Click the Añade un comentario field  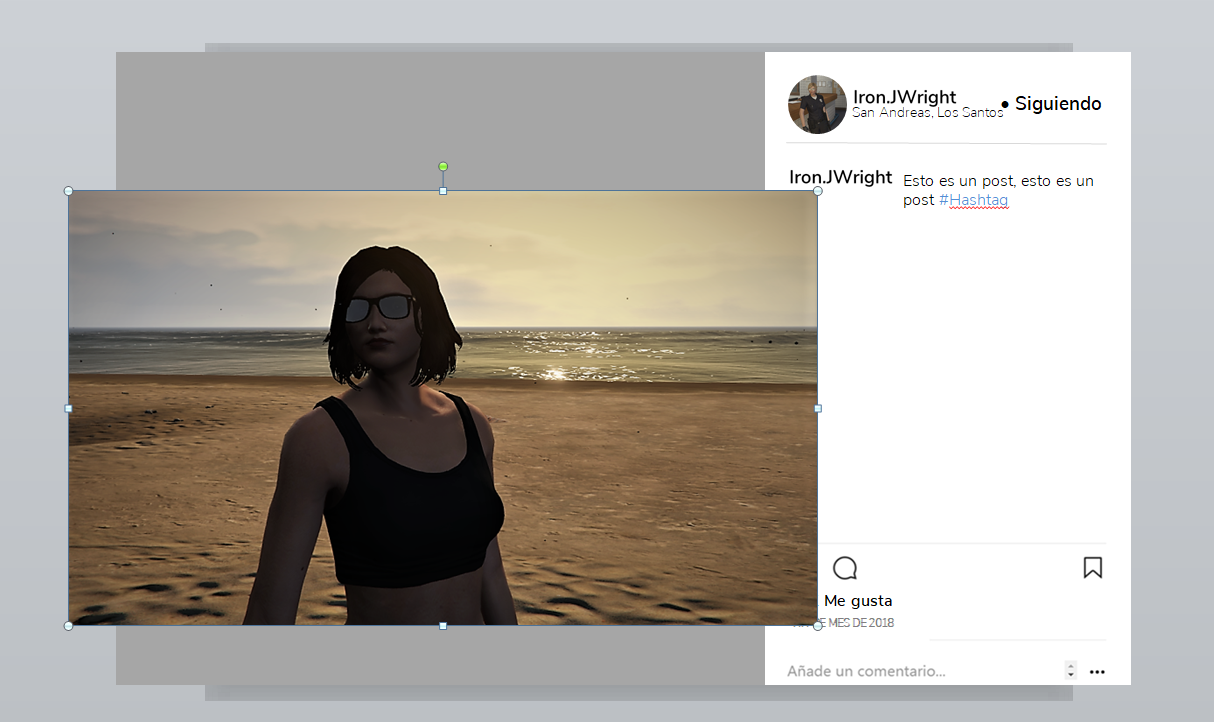866,671
